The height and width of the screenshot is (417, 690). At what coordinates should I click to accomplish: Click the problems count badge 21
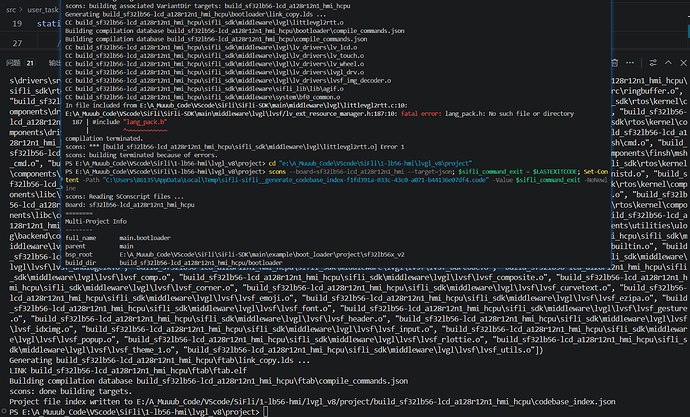(x=30, y=63)
